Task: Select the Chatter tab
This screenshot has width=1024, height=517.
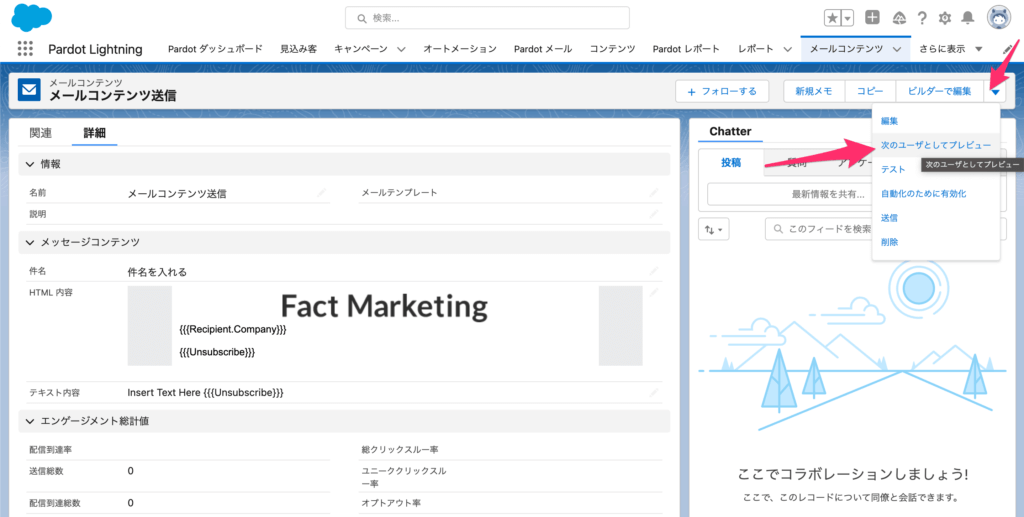Action: [x=730, y=131]
